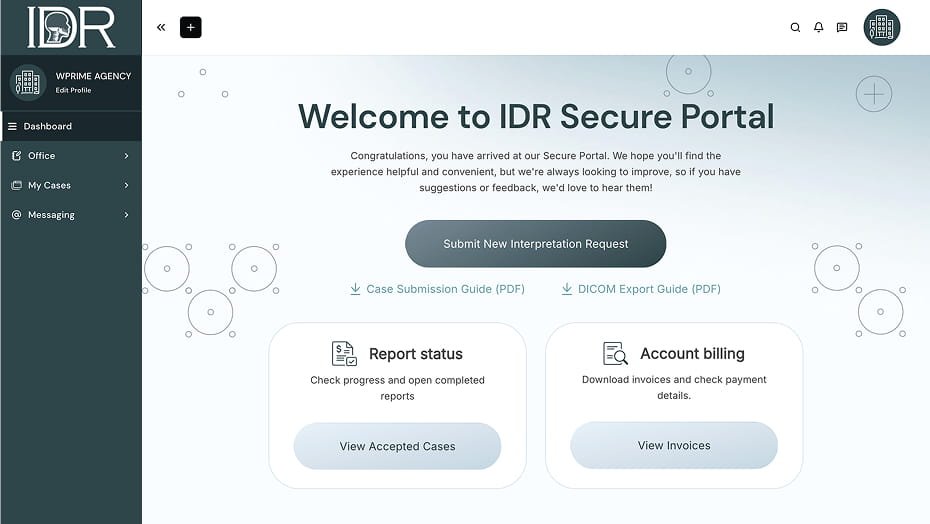Expand the My Cases chevron
This screenshot has width=930, height=524.
[x=126, y=185]
